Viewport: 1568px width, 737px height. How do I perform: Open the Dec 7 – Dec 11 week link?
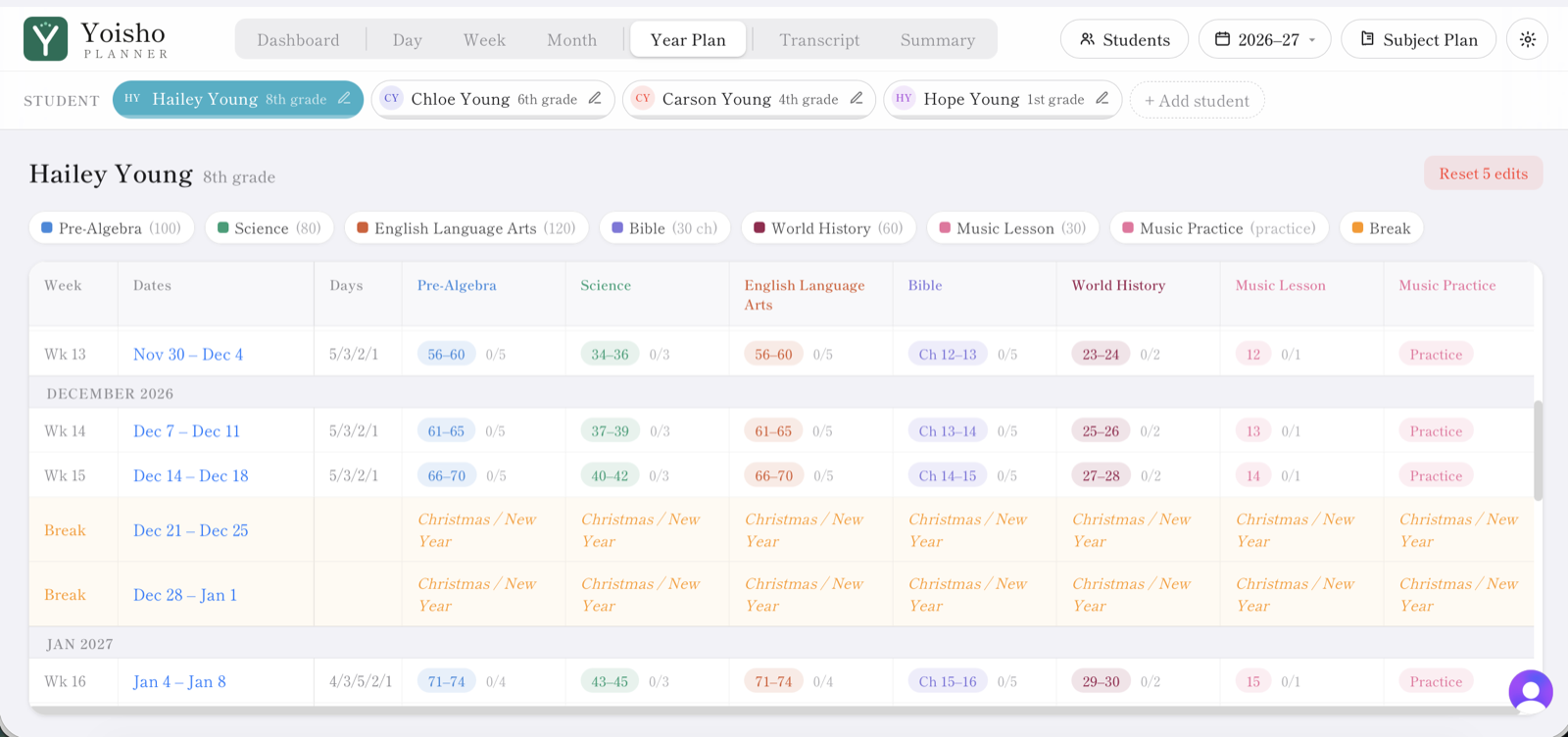tap(186, 431)
